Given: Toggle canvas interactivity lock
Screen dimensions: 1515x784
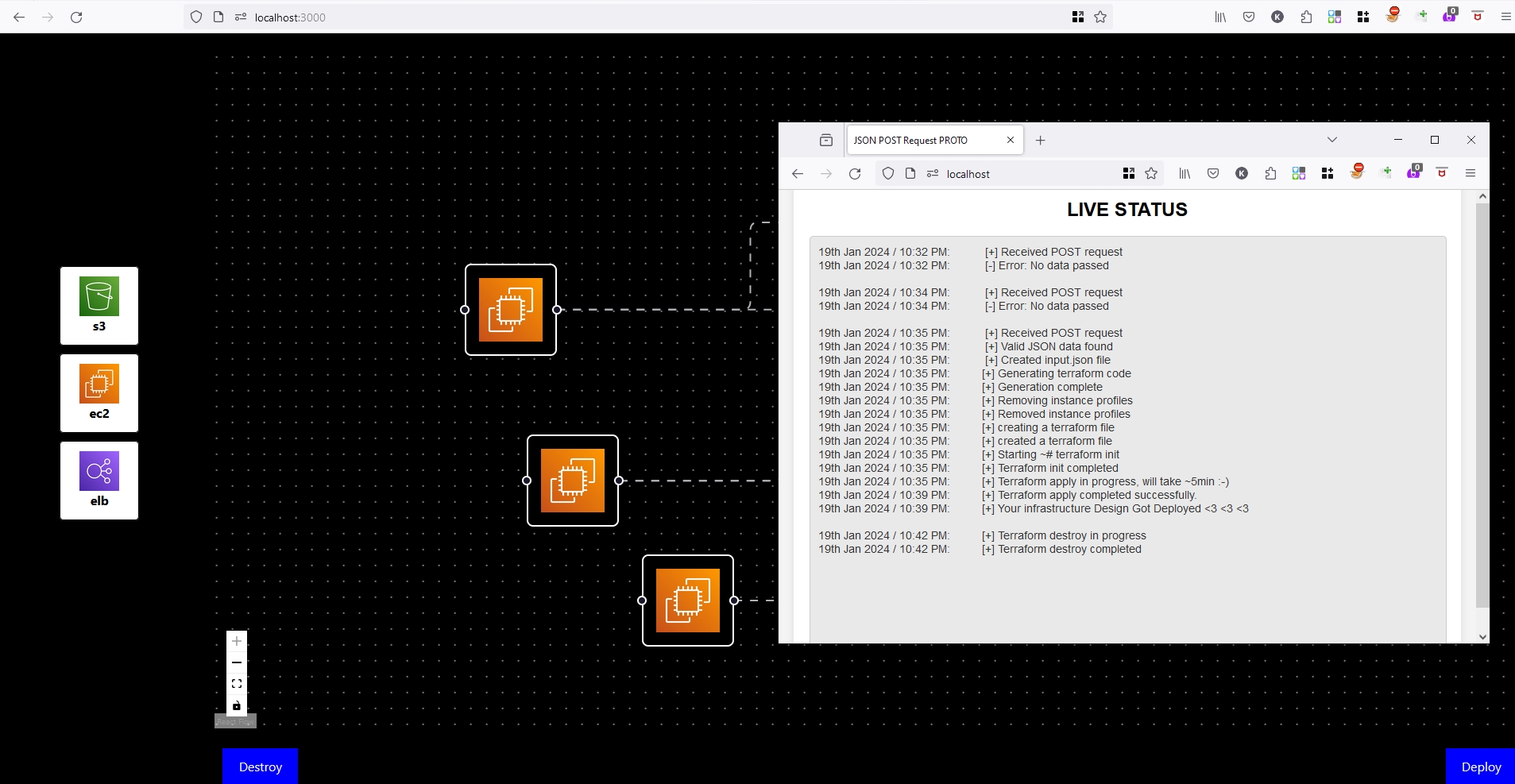Looking at the screenshot, I should click(237, 705).
